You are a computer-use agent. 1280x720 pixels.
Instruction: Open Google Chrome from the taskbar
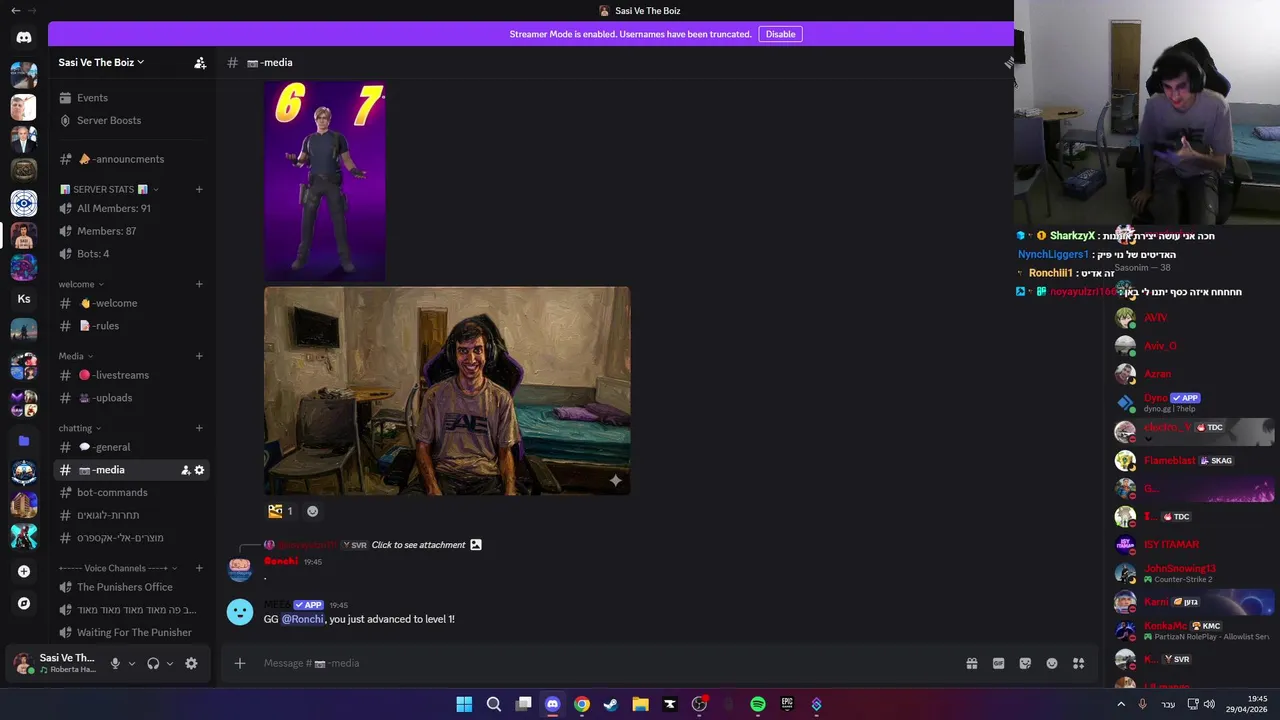(x=582, y=704)
